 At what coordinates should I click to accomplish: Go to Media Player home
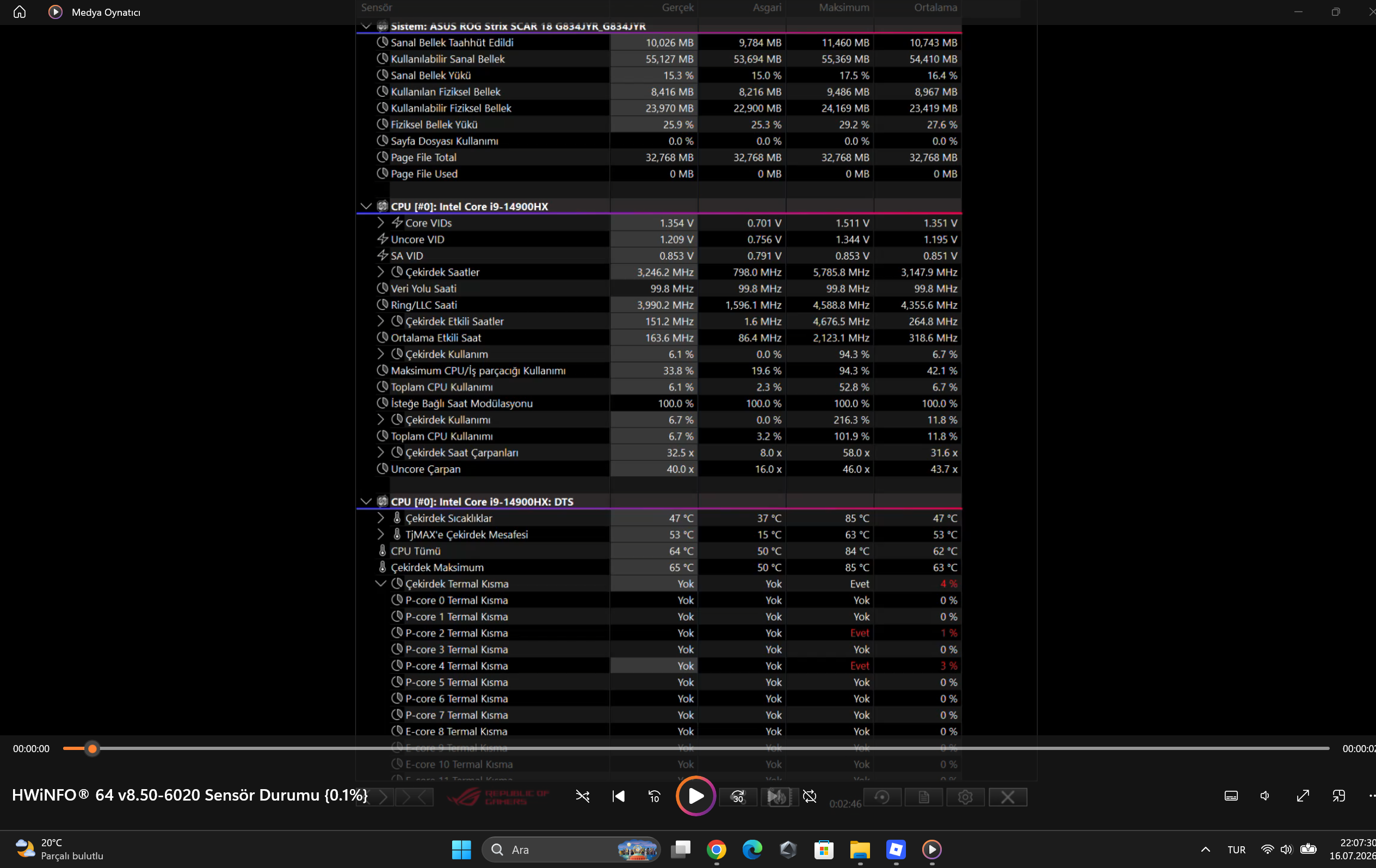[x=20, y=12]
